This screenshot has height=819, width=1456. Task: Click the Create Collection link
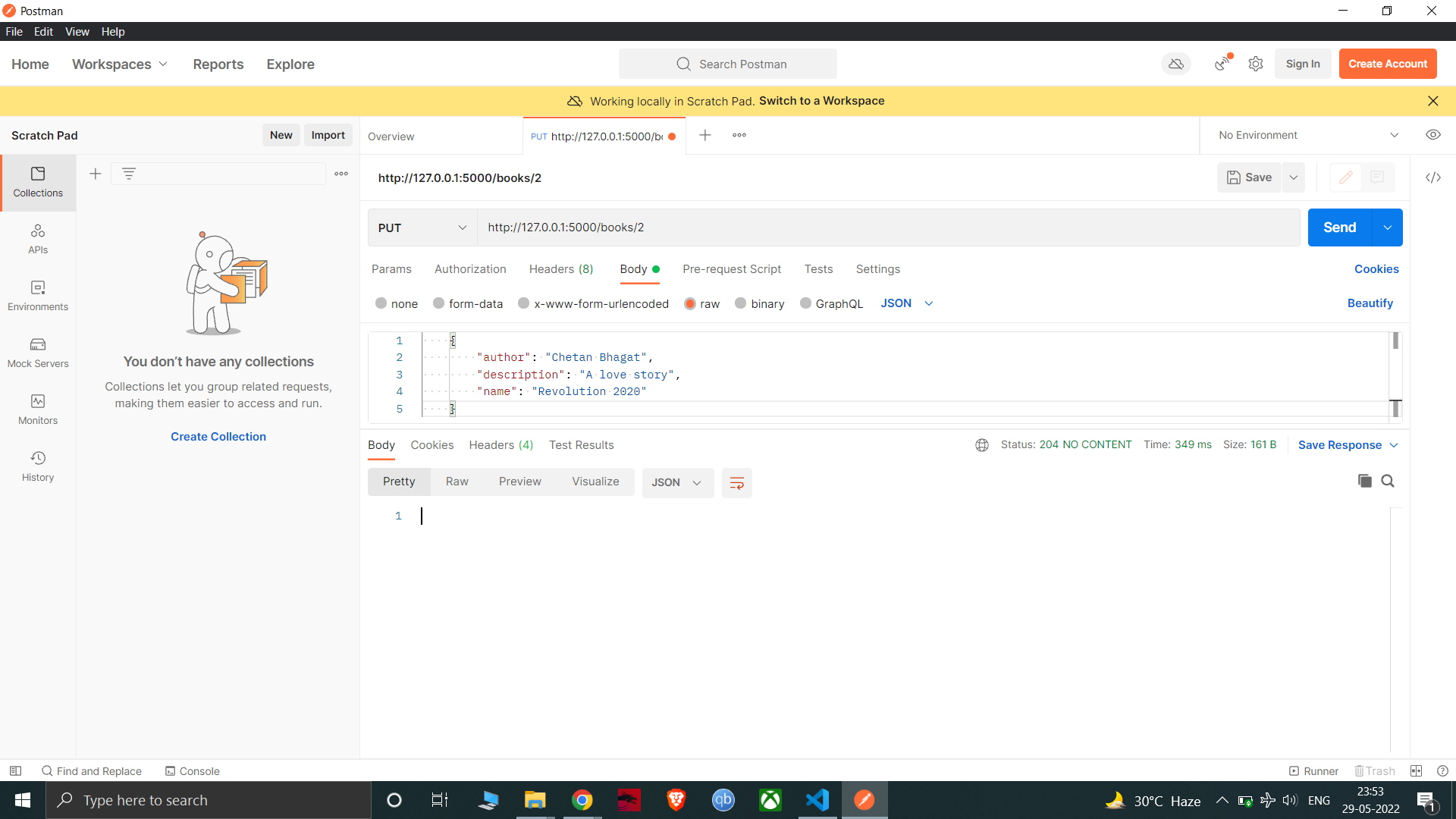pyautogui.click(x=218, y=437)
